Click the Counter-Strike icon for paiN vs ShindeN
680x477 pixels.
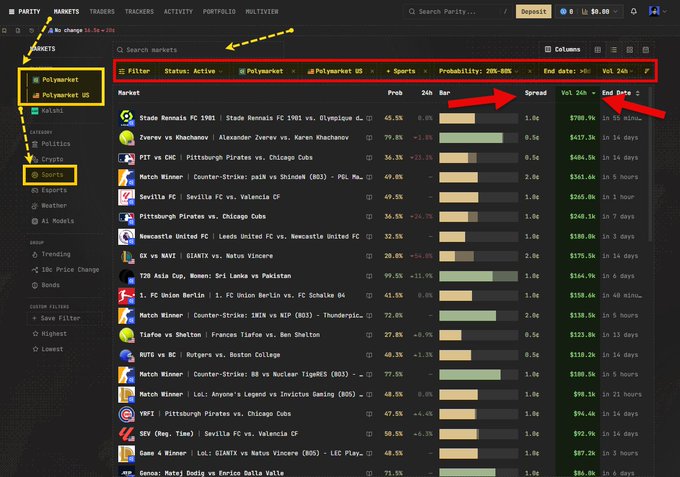click(x=127, y=177)
